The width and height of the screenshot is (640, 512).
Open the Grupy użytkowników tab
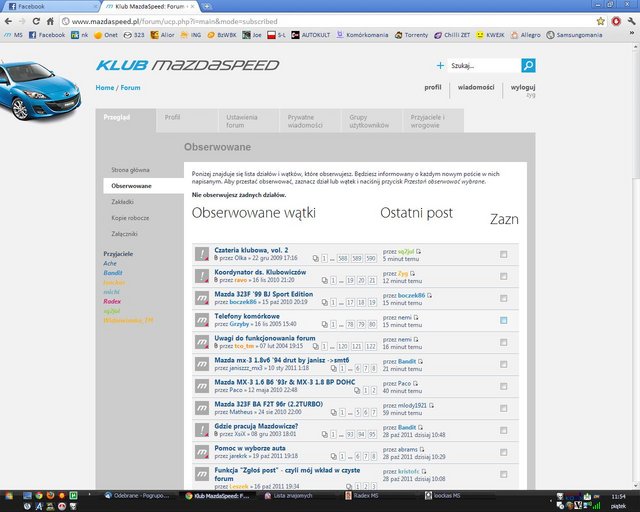click(x=371, y=120)
